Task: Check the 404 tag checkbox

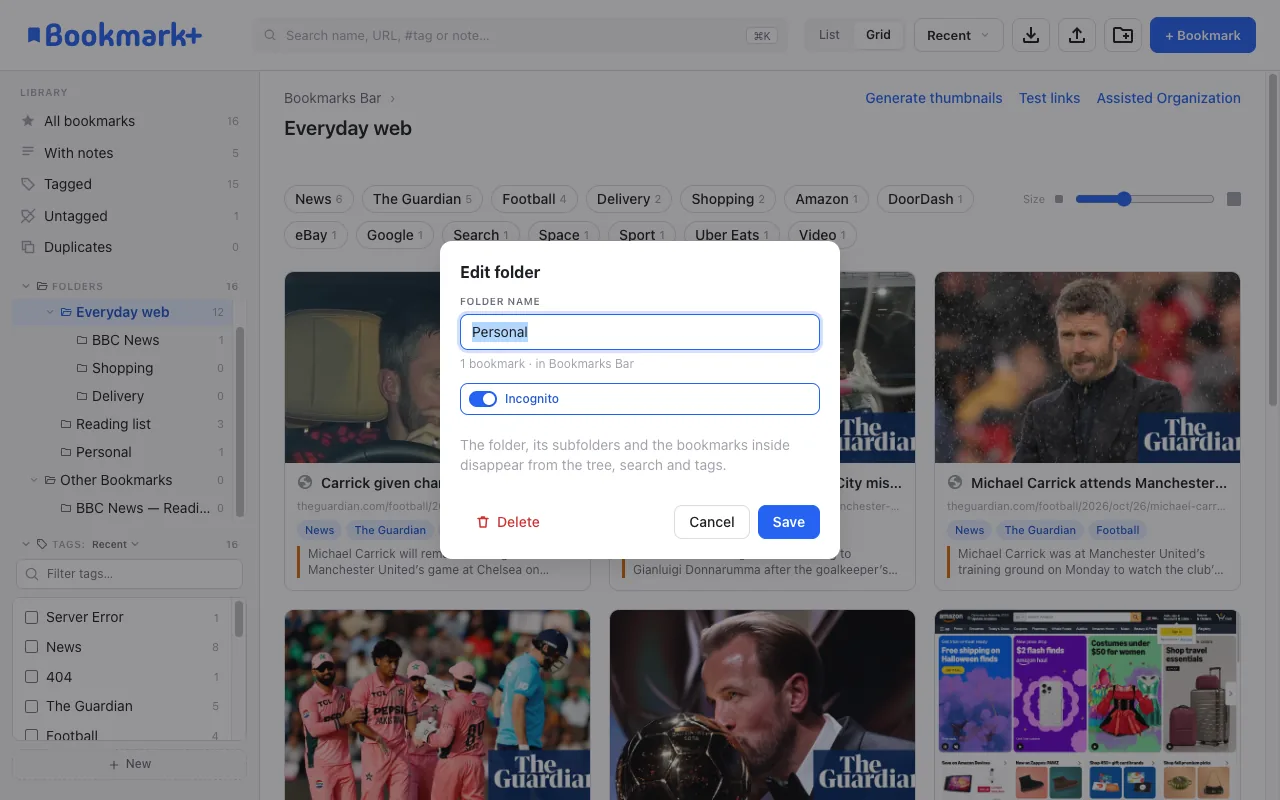Action: 31,677
